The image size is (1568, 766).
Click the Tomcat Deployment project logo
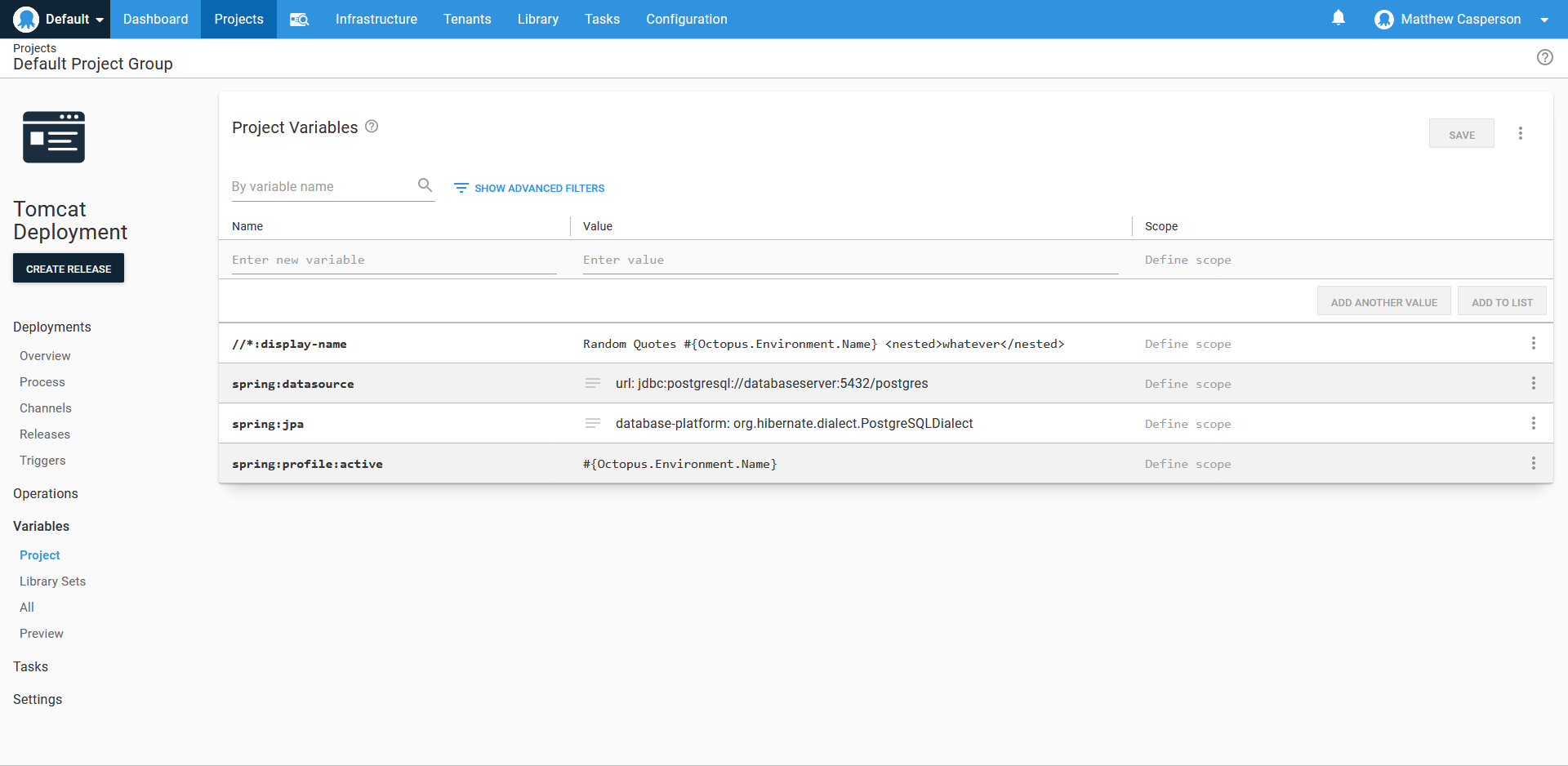[x=54, y=136]
